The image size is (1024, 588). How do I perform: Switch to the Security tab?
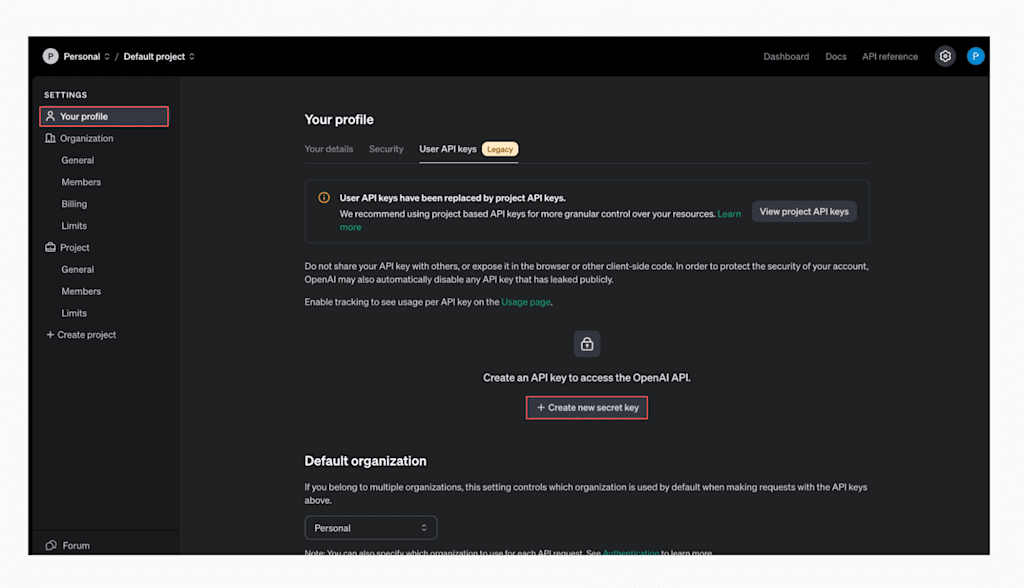[386, 149]
